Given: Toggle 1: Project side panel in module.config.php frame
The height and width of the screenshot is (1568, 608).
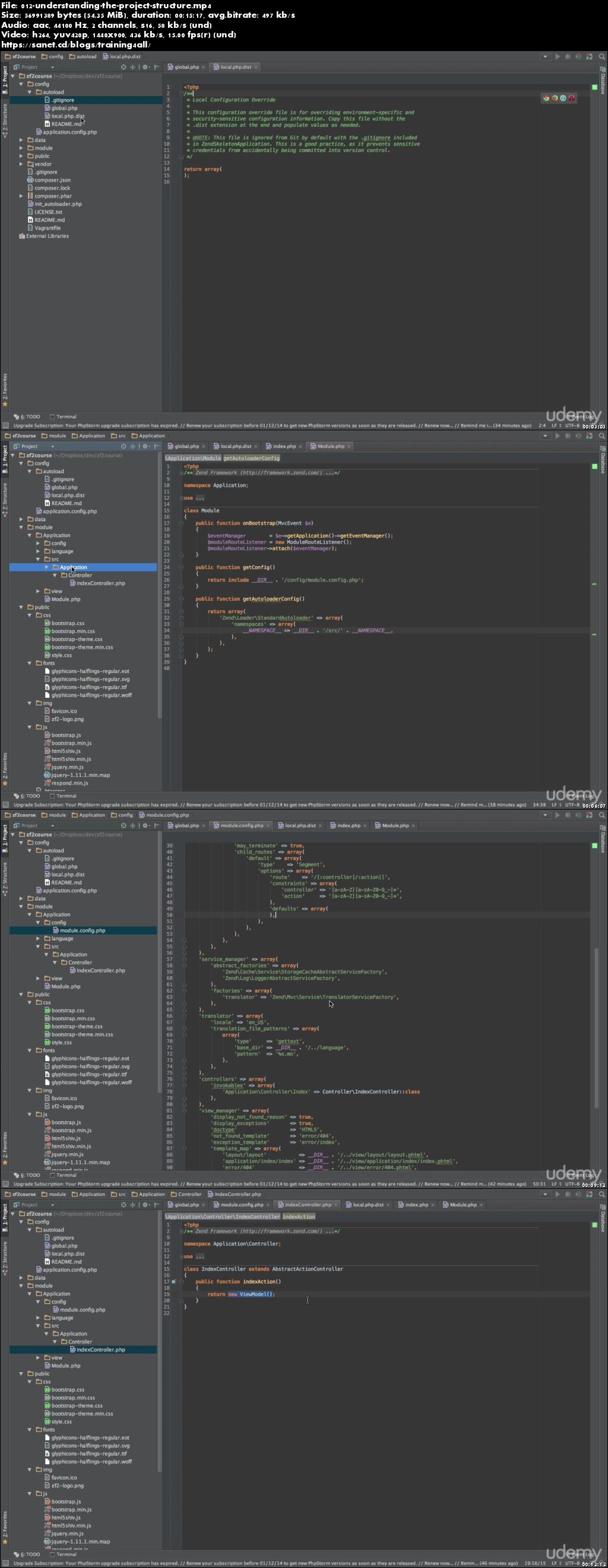Looking at the screenshot, I should tap(4, 837).
